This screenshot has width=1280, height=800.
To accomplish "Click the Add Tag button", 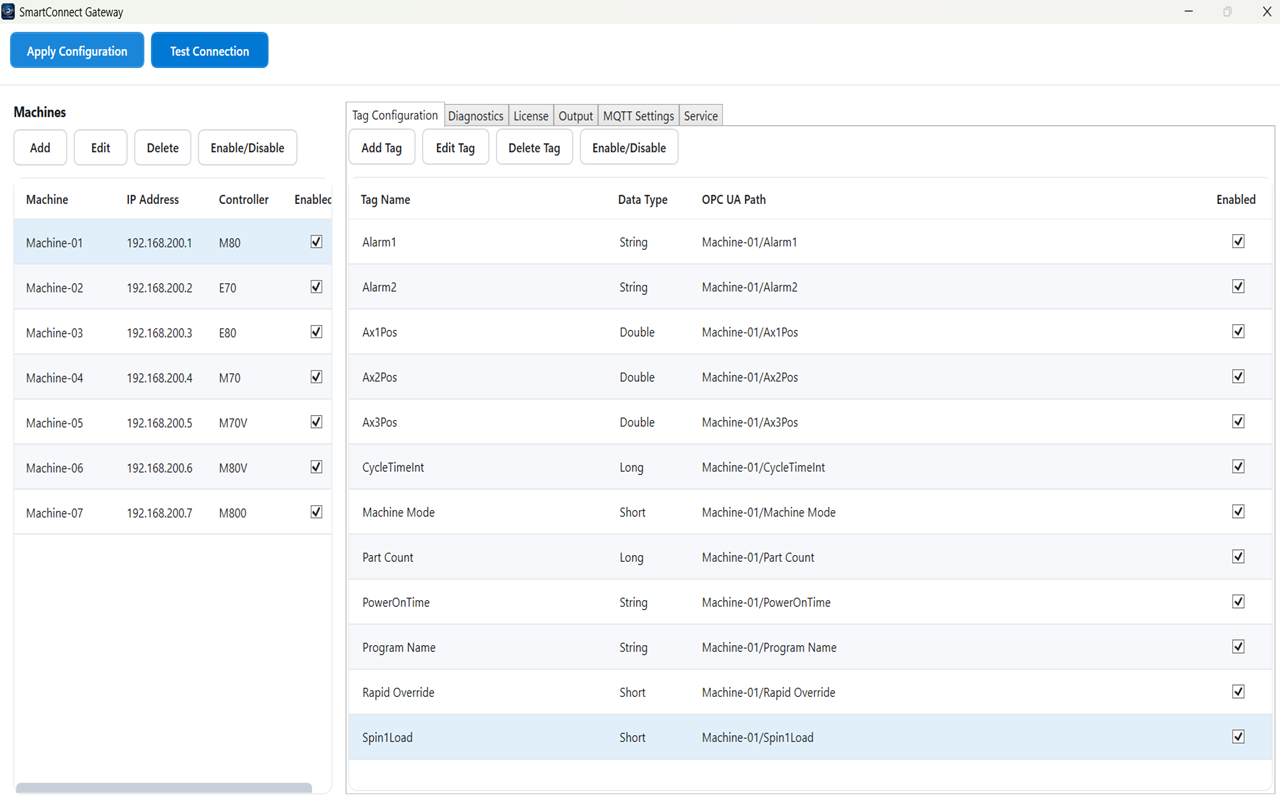I will (382, 148).
